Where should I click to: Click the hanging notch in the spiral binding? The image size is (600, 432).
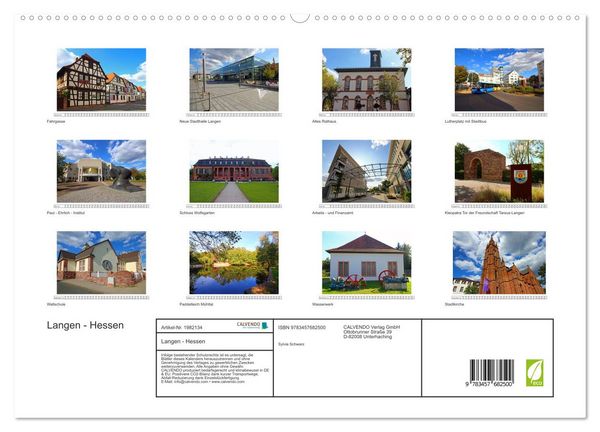300,18
